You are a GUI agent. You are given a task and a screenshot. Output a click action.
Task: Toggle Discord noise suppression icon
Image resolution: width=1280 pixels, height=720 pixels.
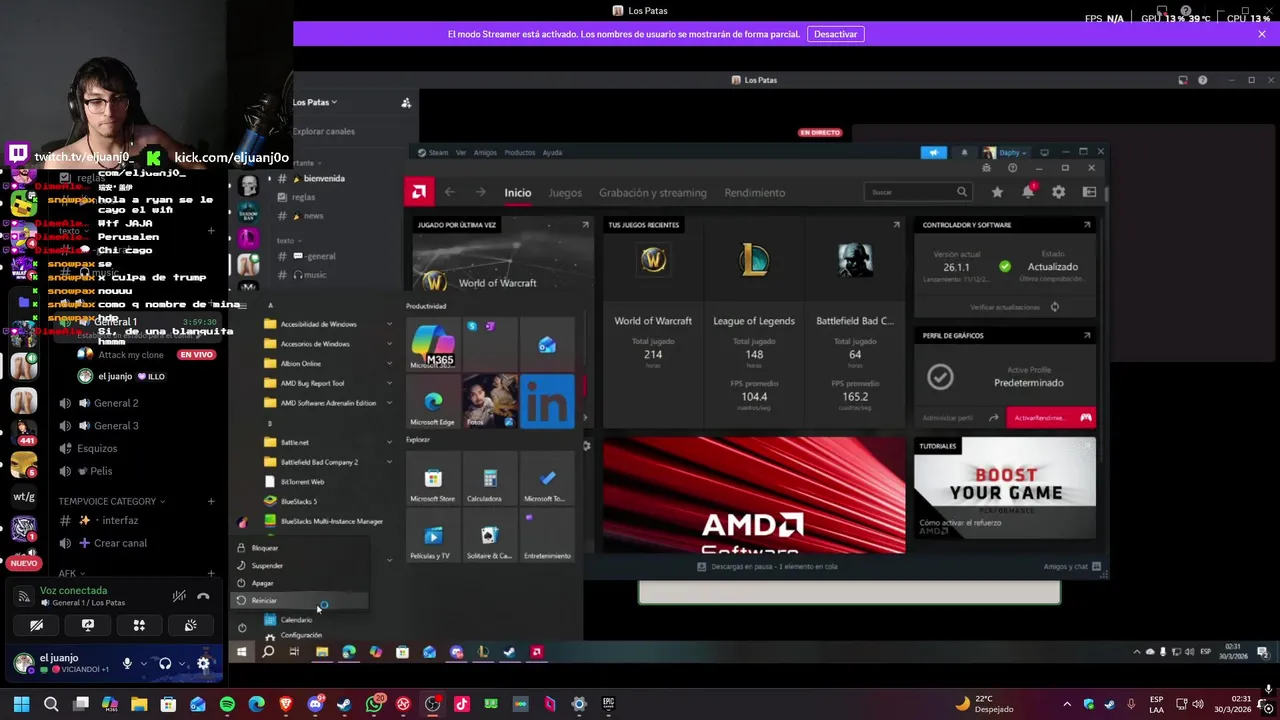pyautogui.click(x=179, y=597)
